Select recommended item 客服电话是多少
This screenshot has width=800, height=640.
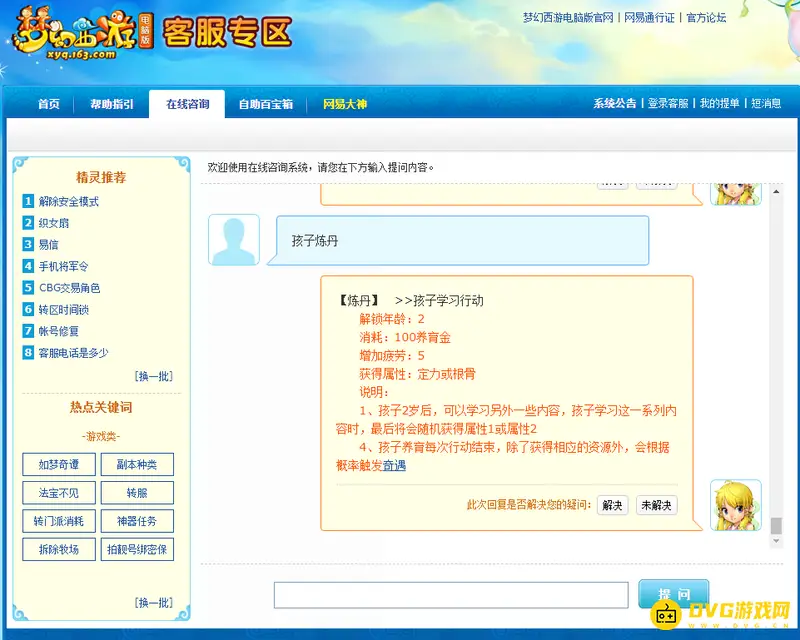coord(73,353)
